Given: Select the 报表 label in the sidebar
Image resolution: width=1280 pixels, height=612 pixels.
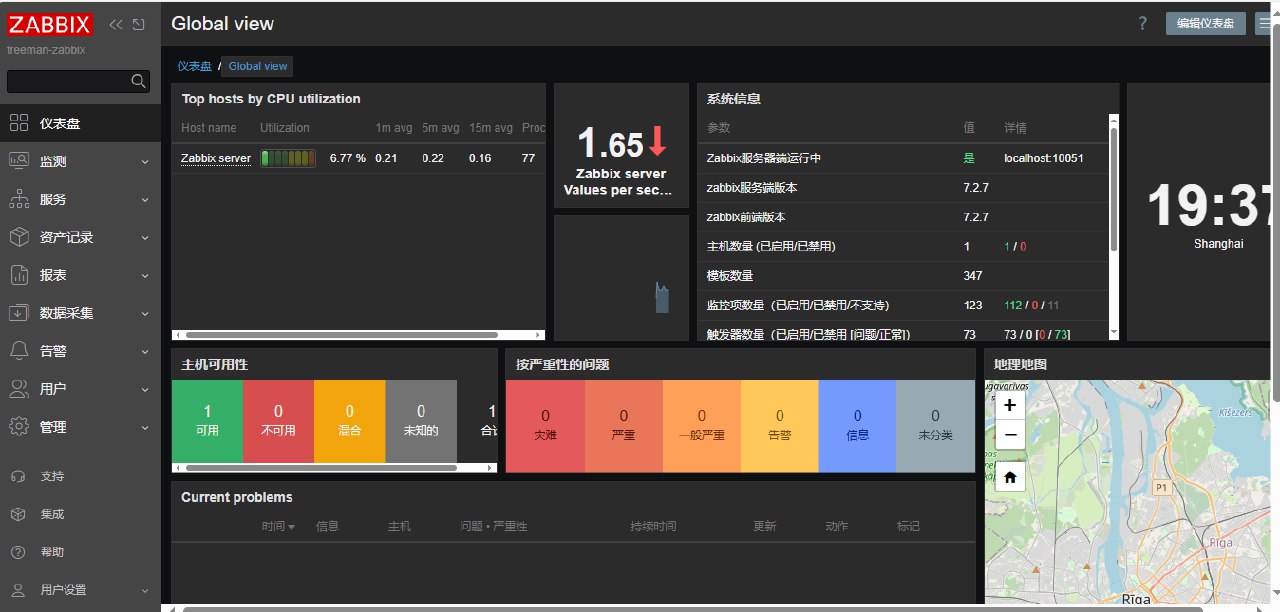Looking at the screenshot, I should click(x=53, y=275).
